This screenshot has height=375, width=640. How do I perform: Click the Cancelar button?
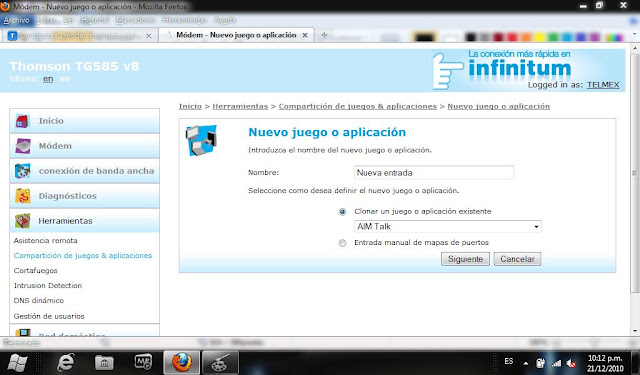pyautogui.click(x=517, y=259)
